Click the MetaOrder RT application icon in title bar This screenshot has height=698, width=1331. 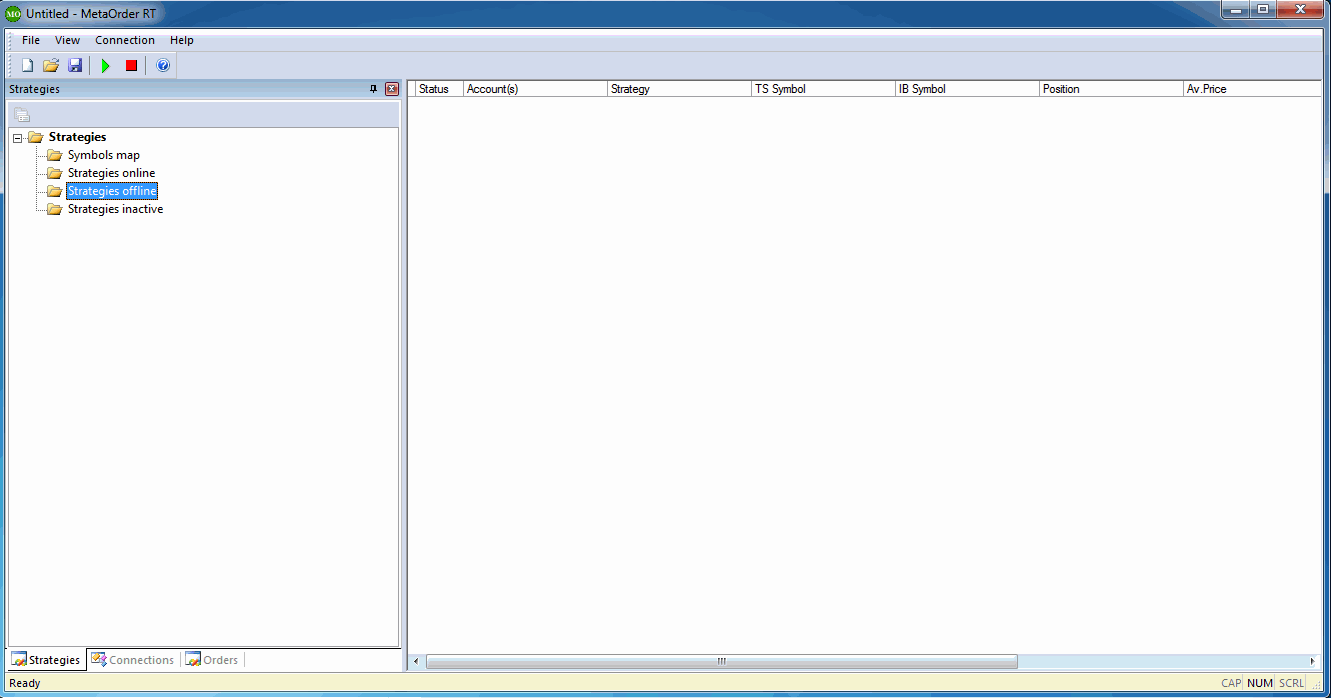[13, 13]
